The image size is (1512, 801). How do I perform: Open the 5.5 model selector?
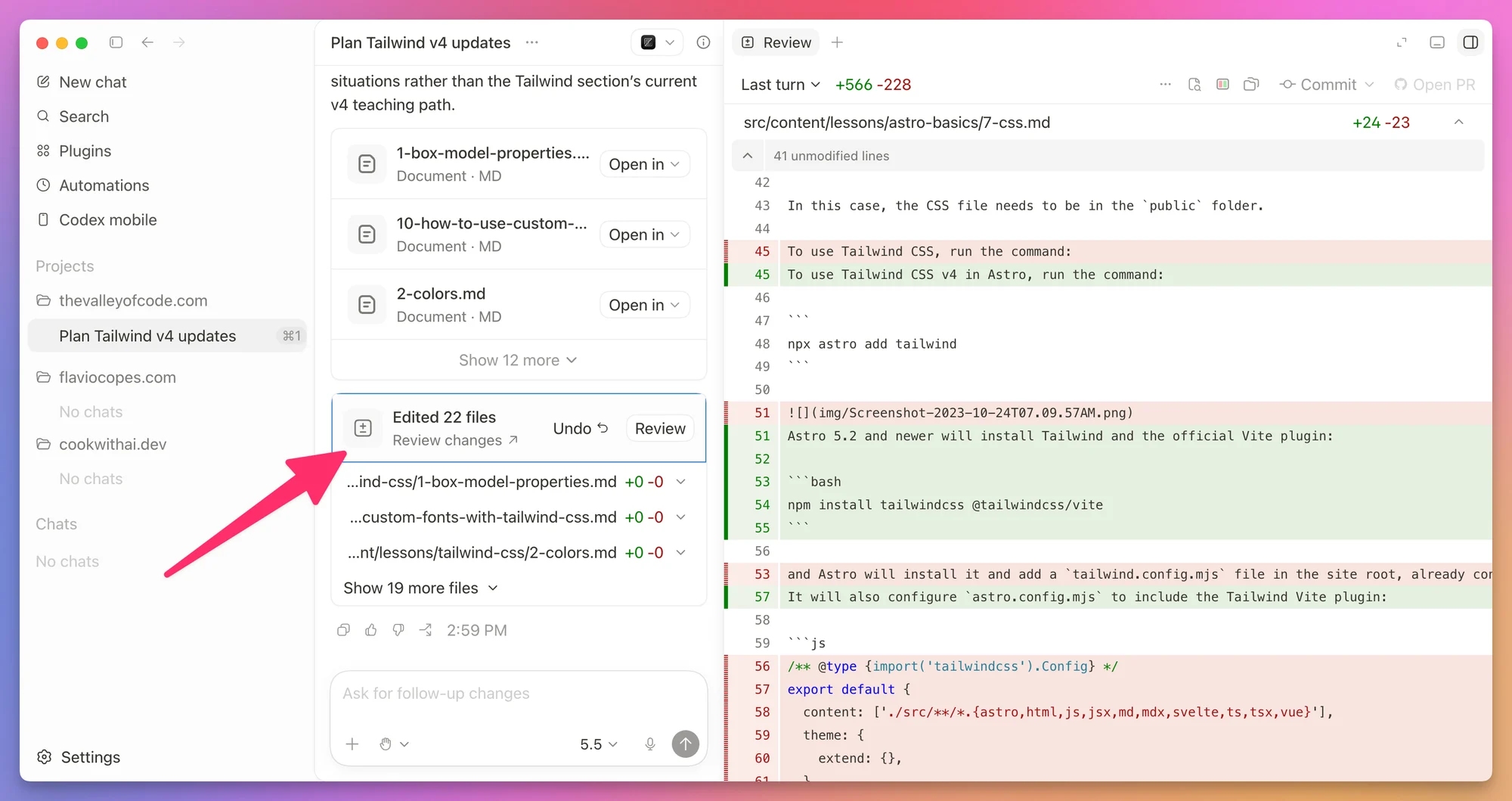[599, 744]
